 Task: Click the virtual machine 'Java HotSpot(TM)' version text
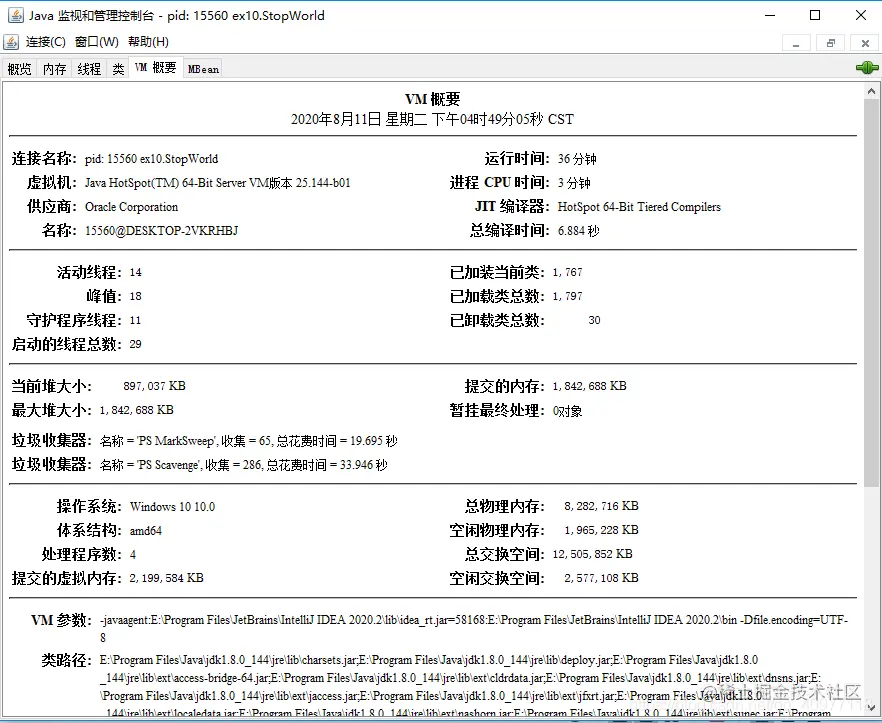click(x=218, y=183)
